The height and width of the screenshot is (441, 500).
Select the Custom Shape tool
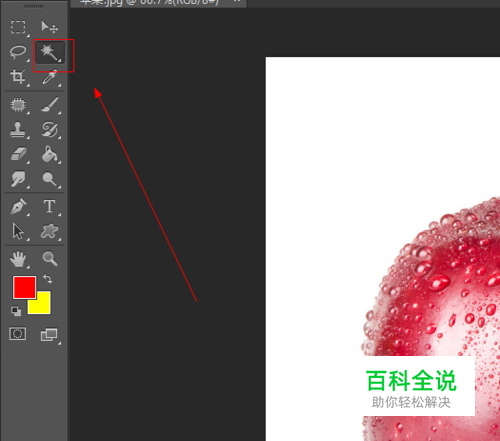[49, 231]
